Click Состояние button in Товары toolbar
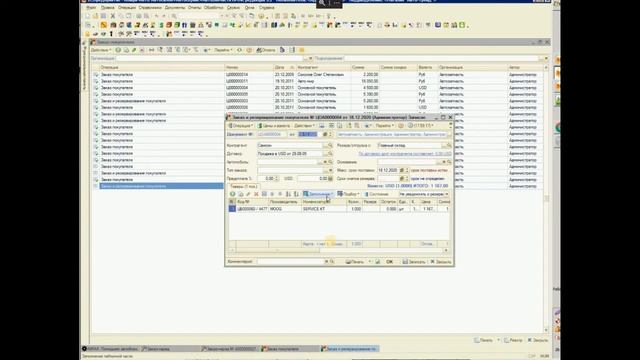 (x=376, y=194)
